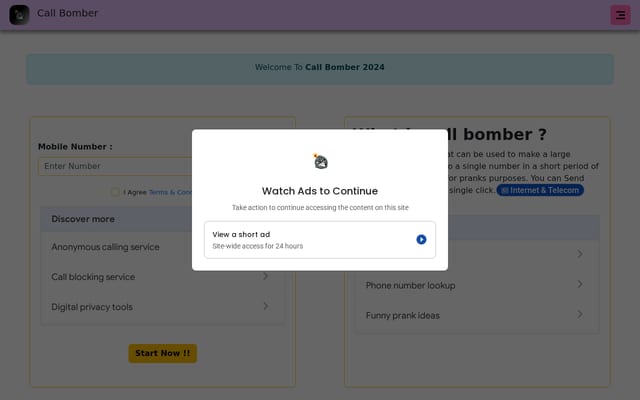Viewport: 640px width, 400px height.
Task: Click the Site-wide access for 24 hours text
Action: pos(258,246)
